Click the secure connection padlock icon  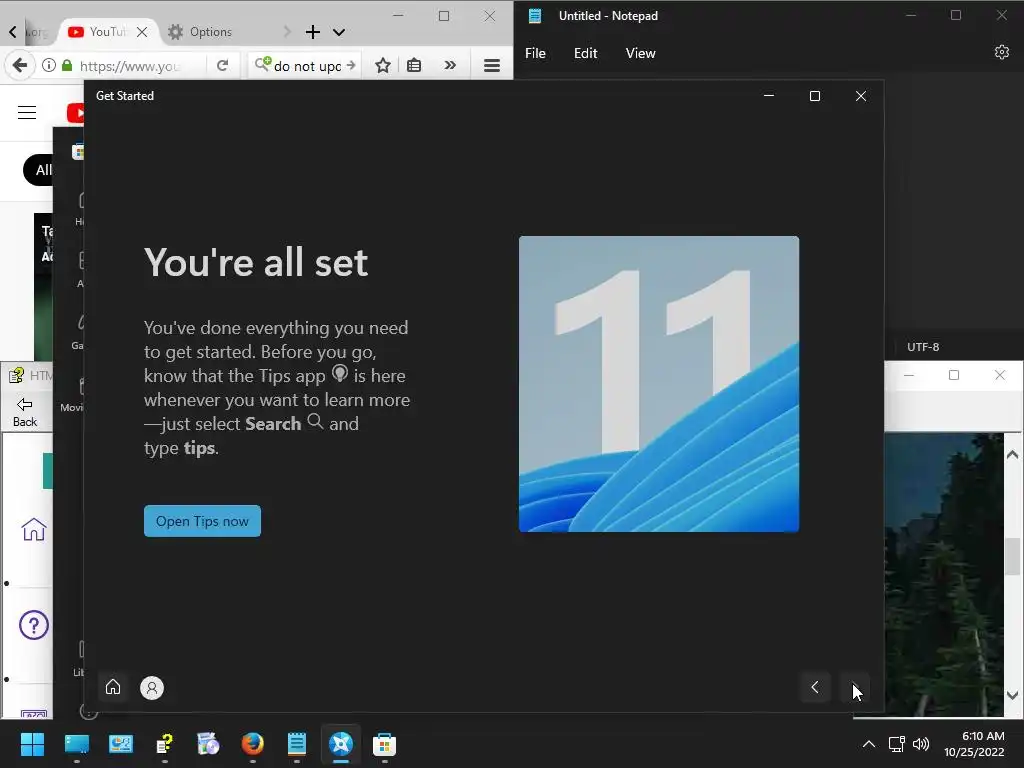click(67, 65)
